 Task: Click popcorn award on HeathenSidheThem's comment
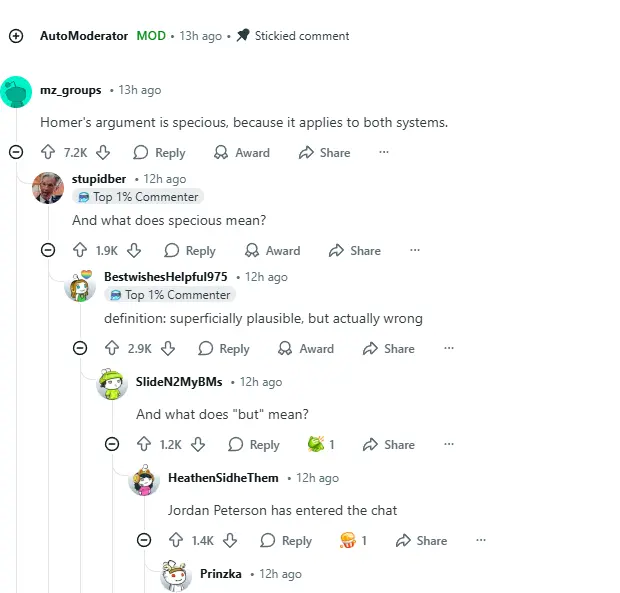click(x=348, y=541)
